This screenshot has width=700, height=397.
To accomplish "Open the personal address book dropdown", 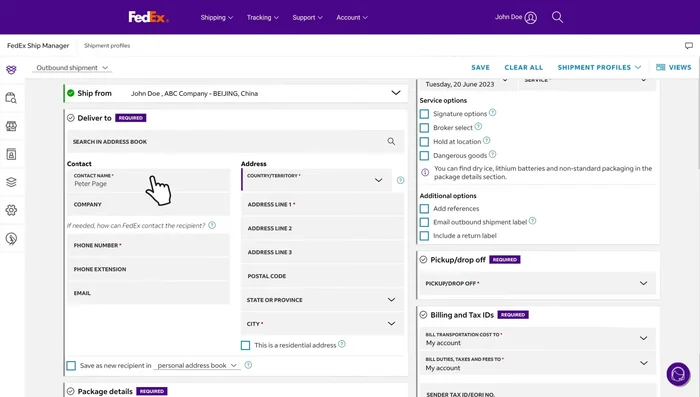I will (x=197, y=365).
